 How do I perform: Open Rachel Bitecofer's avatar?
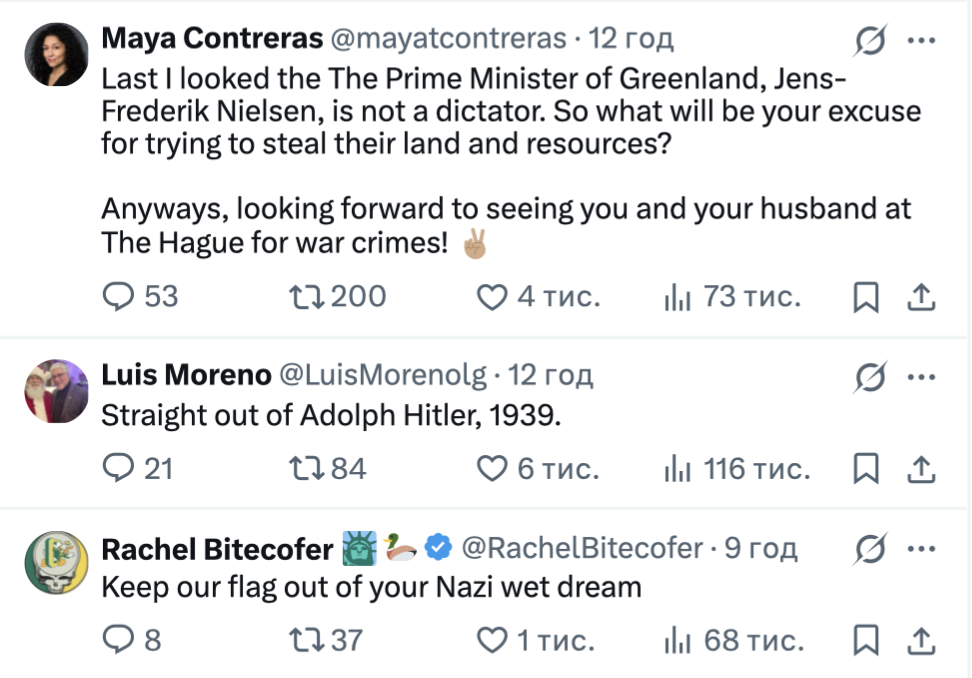56,562
